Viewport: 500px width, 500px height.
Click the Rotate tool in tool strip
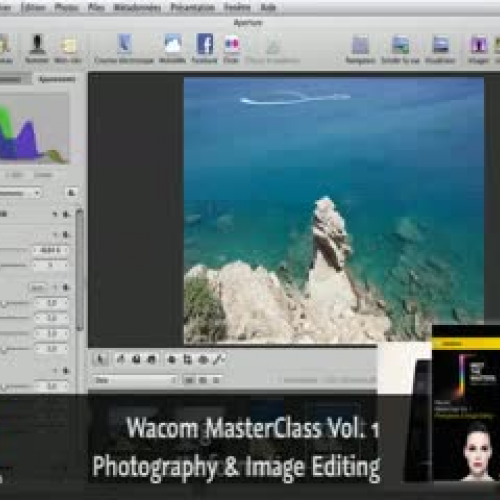[120, 359]
